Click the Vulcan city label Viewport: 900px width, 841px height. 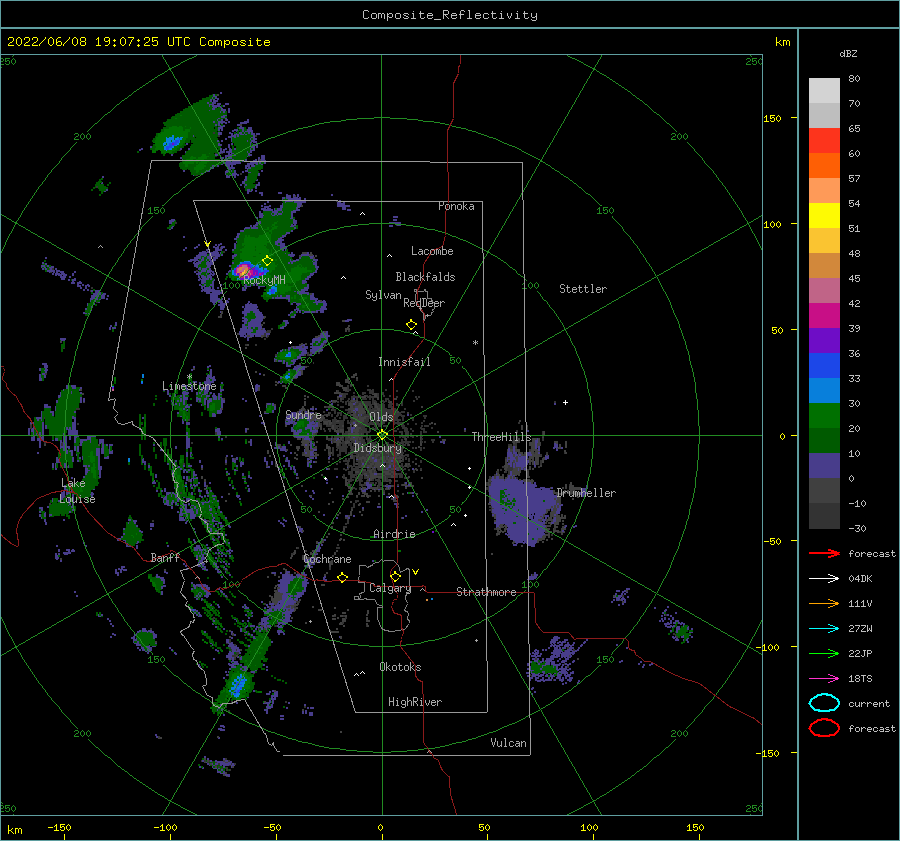pyautogui.click(x=509, y=743)
